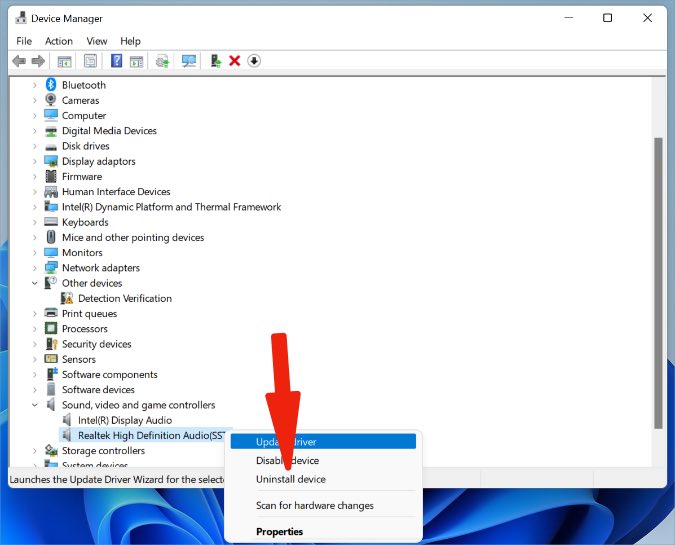The image size is (675, 545).
Task: Click the Show/Hide action pane toolbar icon
Action: click(x=136, y=61)
